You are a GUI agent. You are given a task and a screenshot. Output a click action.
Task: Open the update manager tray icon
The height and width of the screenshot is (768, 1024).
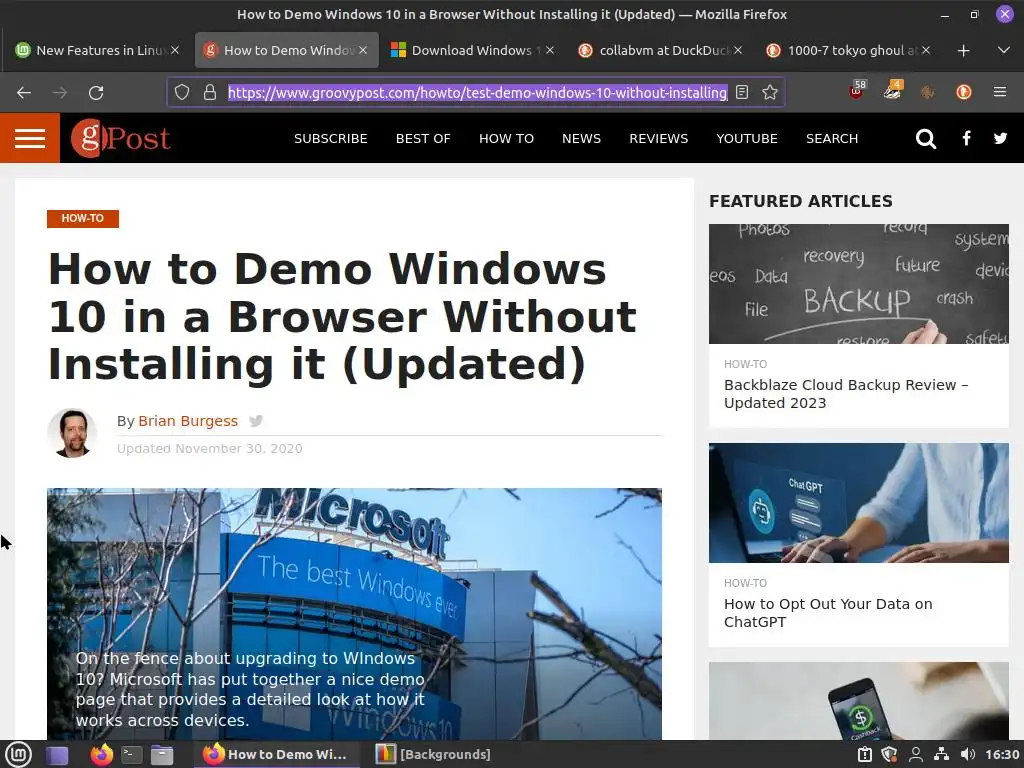pos(865,755)
